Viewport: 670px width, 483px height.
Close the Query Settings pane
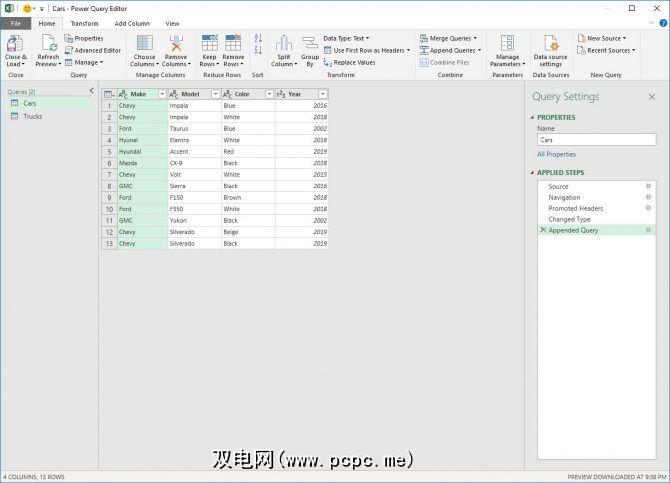pyautogui.click(x=652, y=97)
